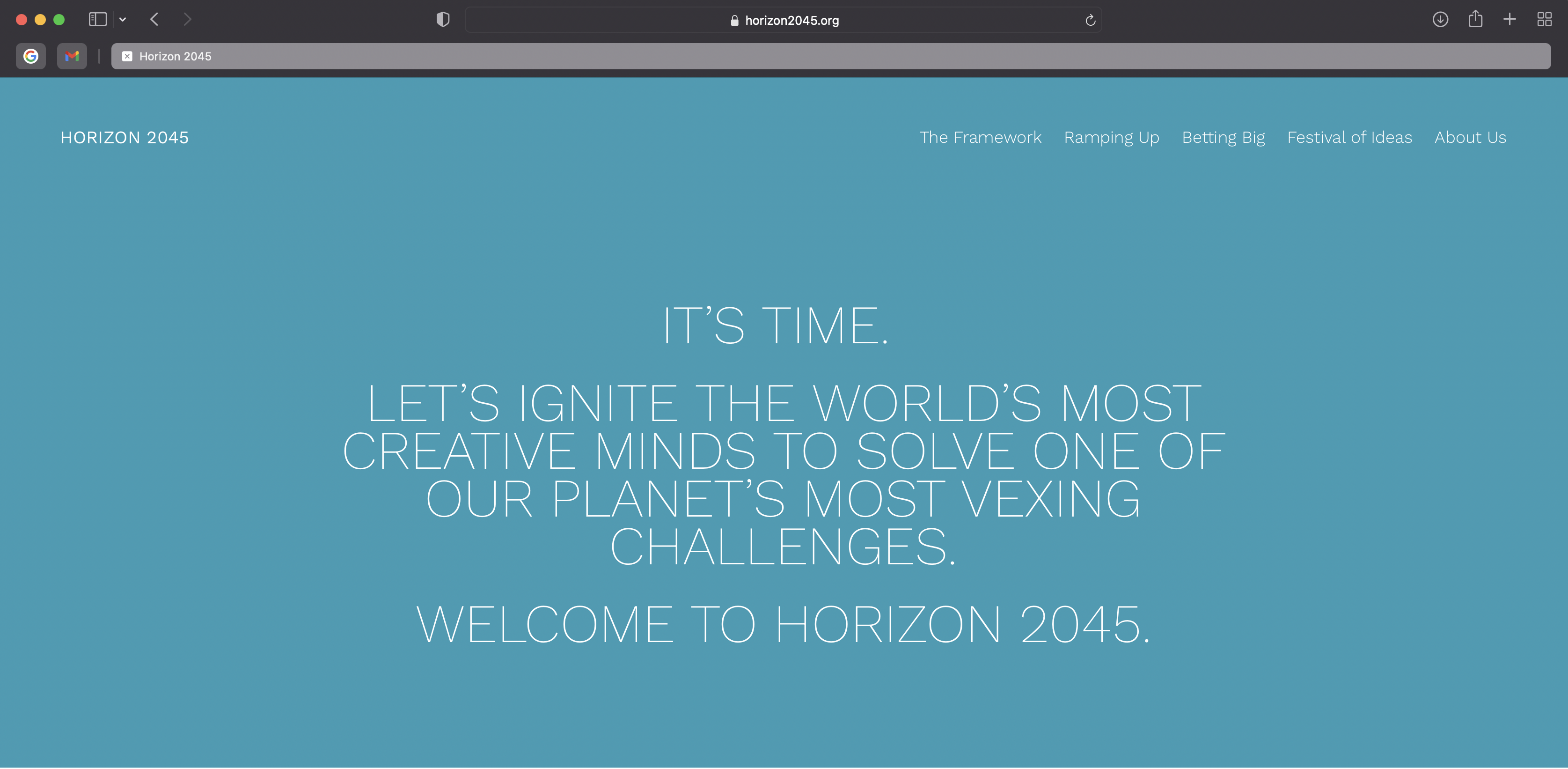Go back with the back arrow
1568x769 pixels.
pyautogui.click(x=154, y=20)
